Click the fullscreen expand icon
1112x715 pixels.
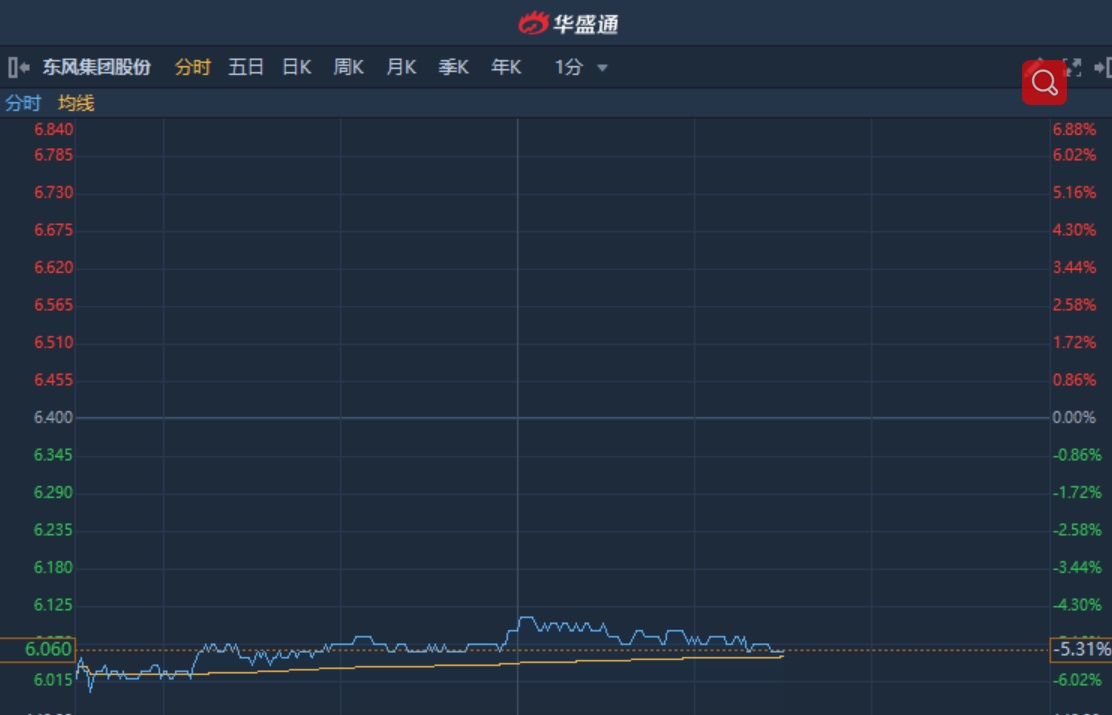[1073, 67]
